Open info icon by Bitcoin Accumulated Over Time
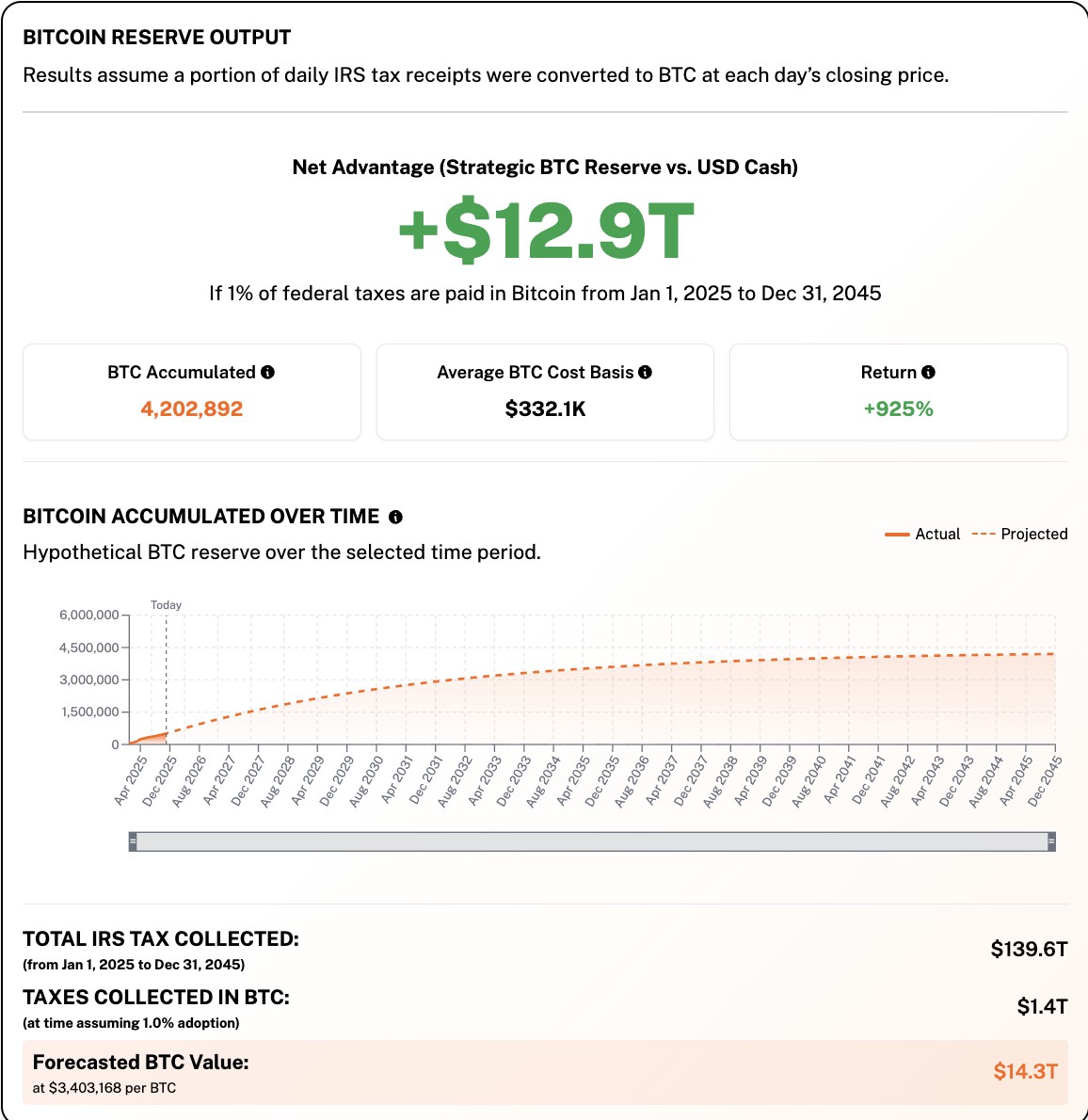This screenshot has width=1088, height=1120. click(396, 517)
